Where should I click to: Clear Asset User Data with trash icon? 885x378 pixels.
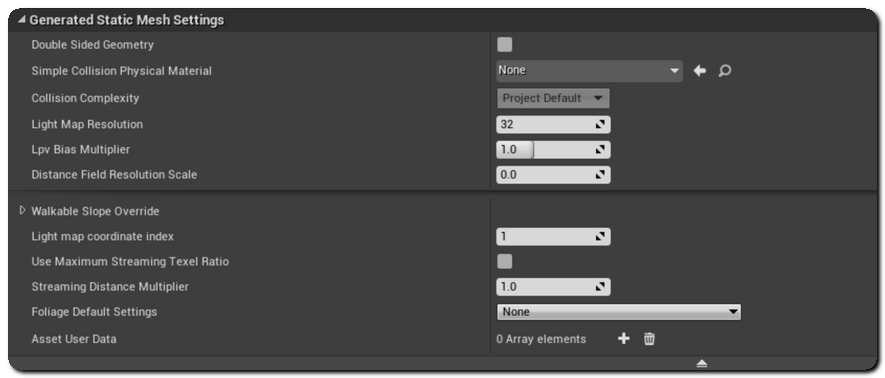click(x=649, y=339)
